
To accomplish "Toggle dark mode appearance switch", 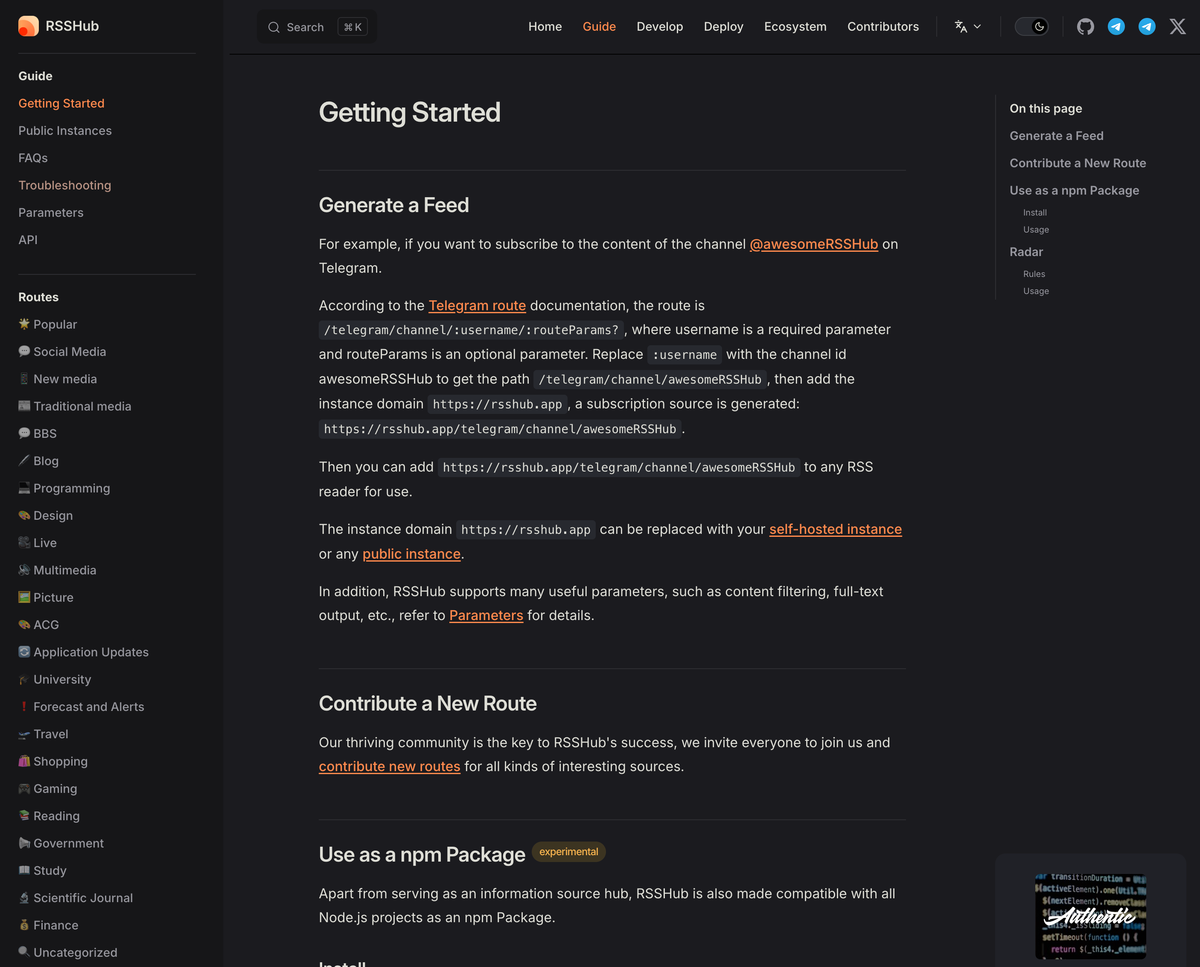I will (1032, 27).
